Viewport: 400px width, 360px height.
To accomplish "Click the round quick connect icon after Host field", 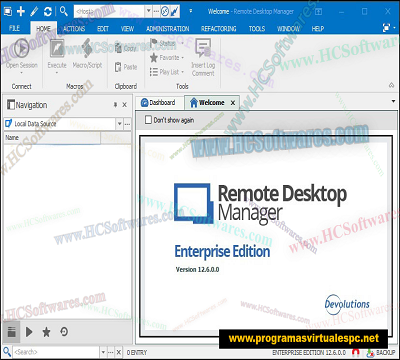I will click(165, 11).
